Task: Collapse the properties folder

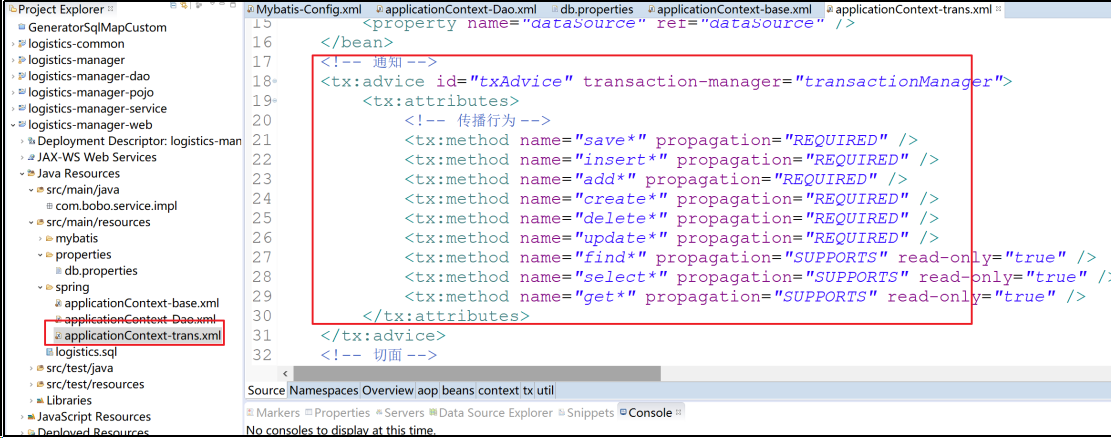Action: [x=40, y=255]
